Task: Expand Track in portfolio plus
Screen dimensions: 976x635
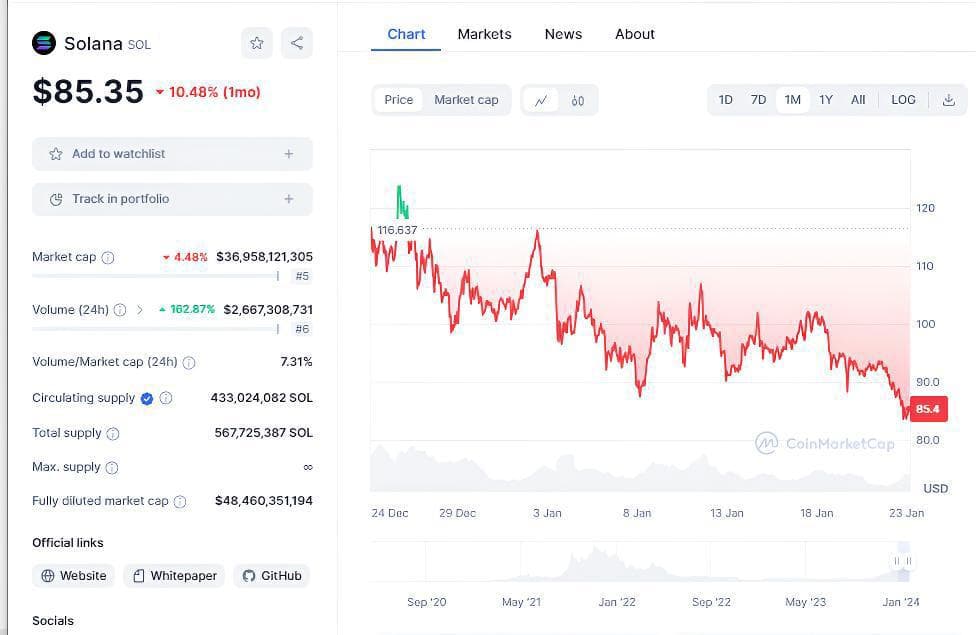Action: coord(289,199)
